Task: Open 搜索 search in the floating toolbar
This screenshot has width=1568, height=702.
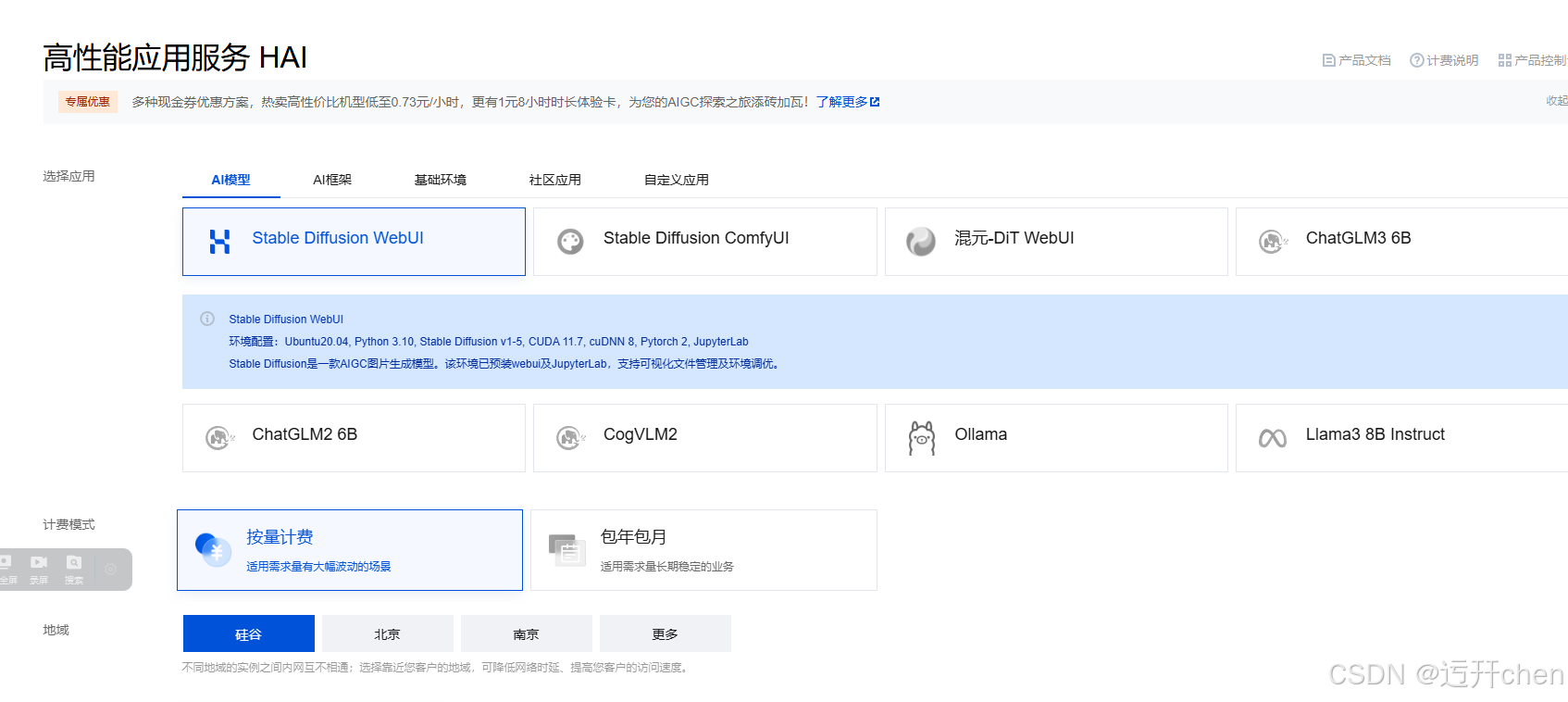Action: [74, 569]
